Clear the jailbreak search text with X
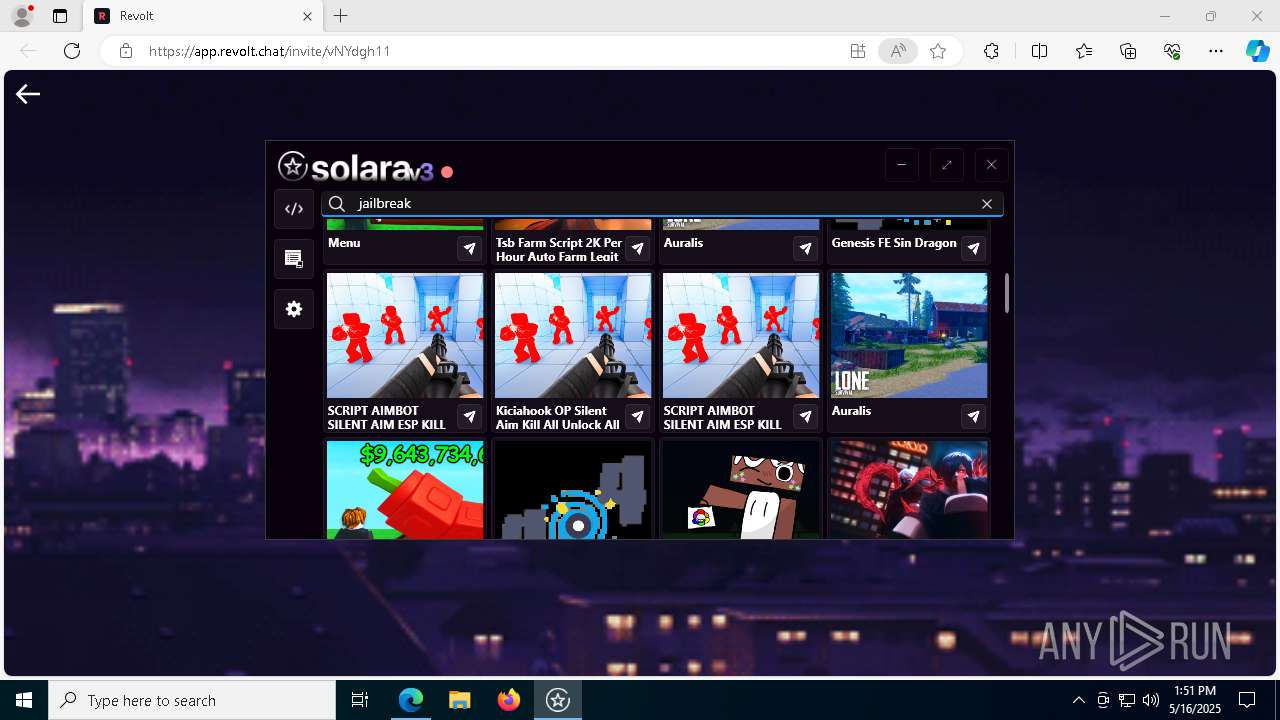This screenshot has width=1280, height=720. [x=987, y=203]
